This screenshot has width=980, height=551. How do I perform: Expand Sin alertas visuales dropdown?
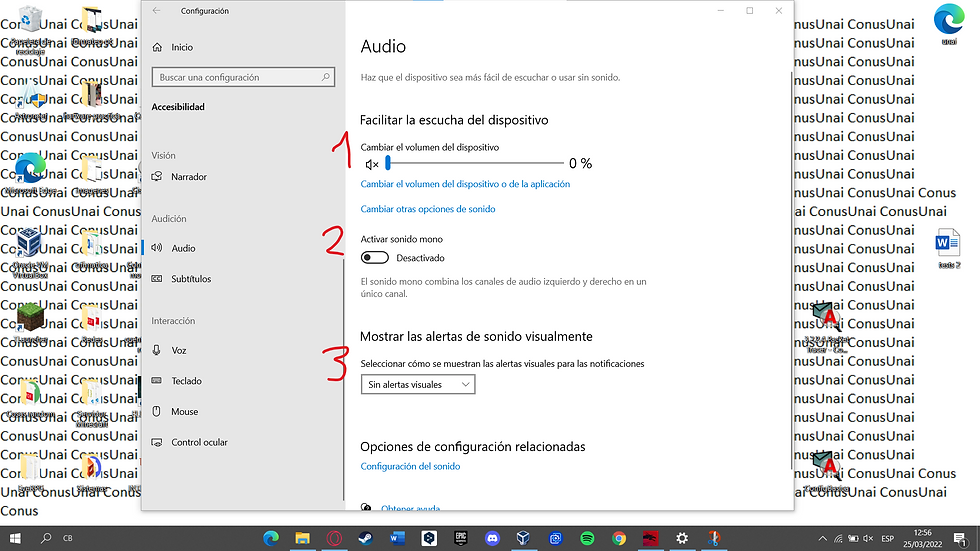pyautogui.click(x=418, y=384)
